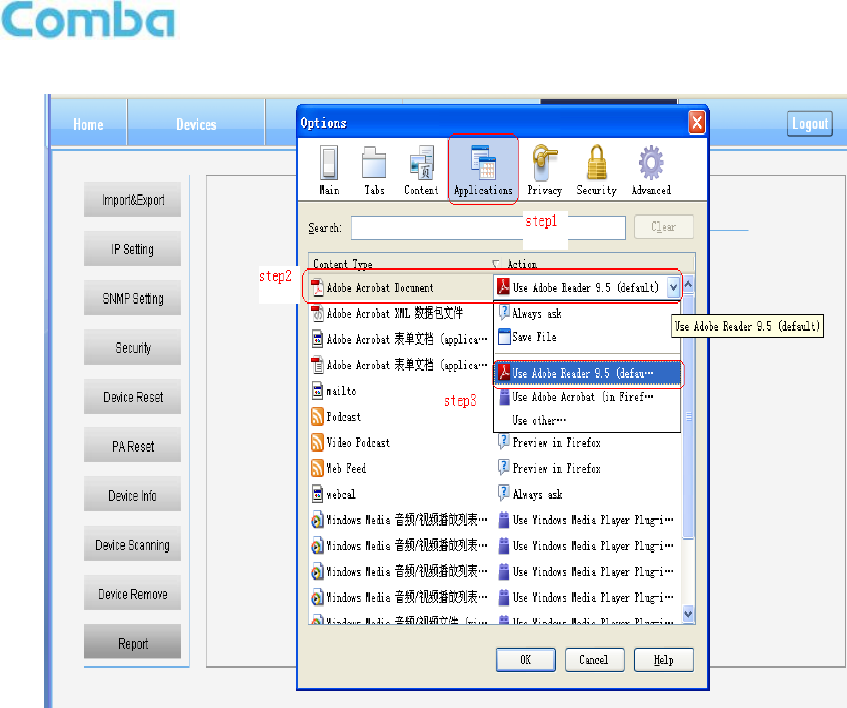Viewport: 847px width, 708px height.
Task: Click the Web Feed RSS icon
Action: coord(318,468)
